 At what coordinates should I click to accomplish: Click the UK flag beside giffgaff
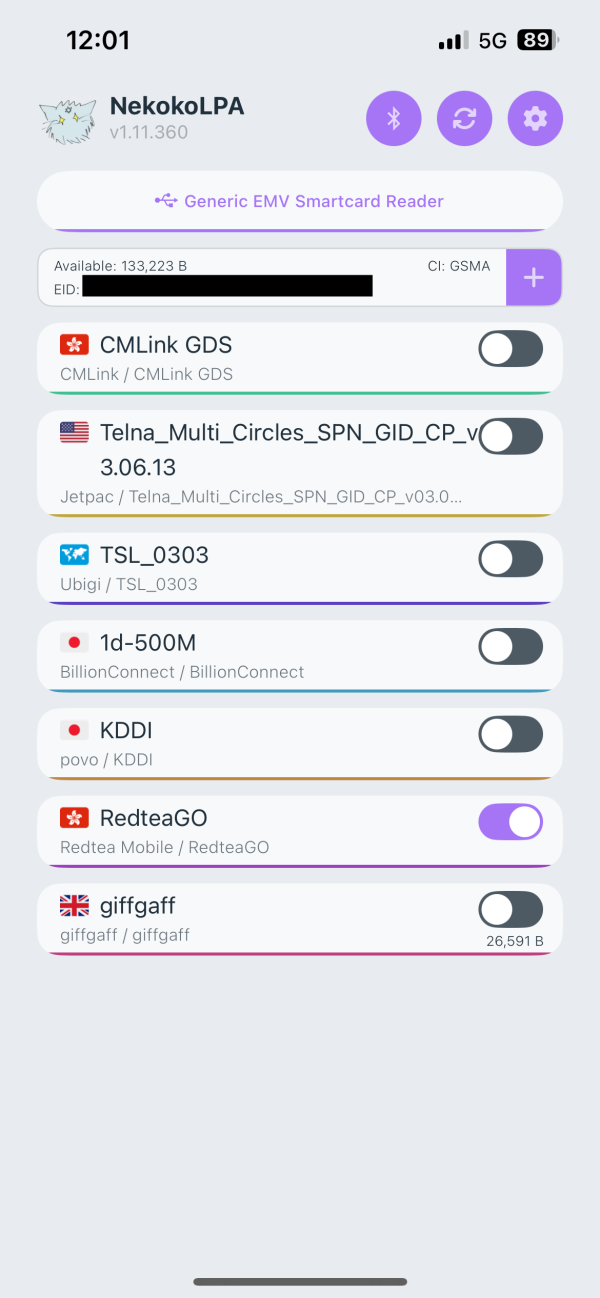click(x=74, y=905)
